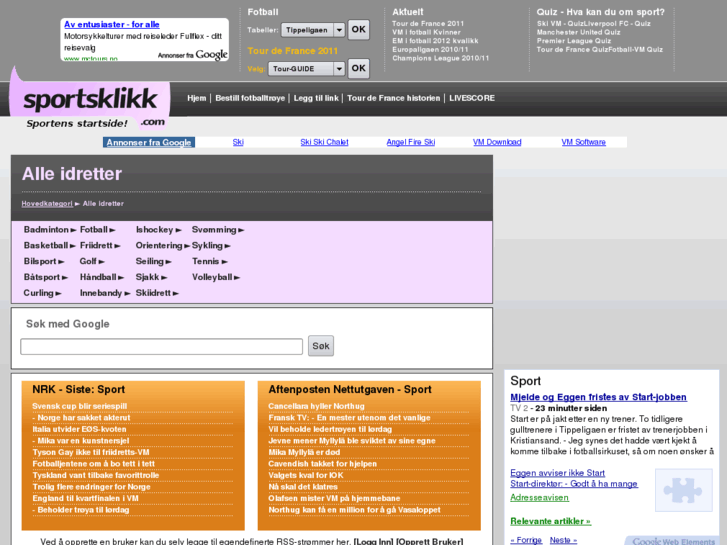The image size is (727, 545).
Task: Open the Adresseavisen source link
Action: coord(539,498)
